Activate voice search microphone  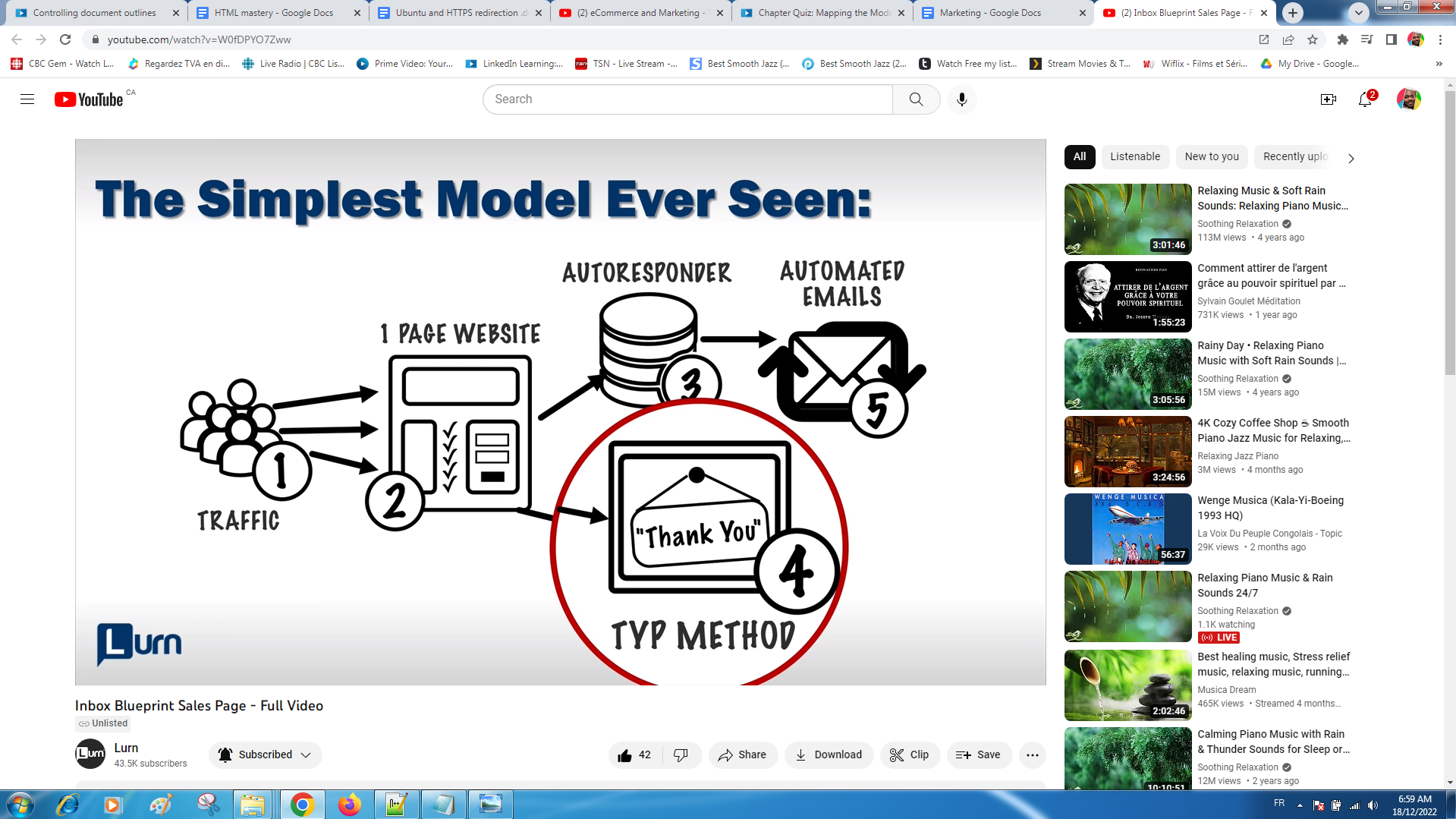[x=961, y=99]
